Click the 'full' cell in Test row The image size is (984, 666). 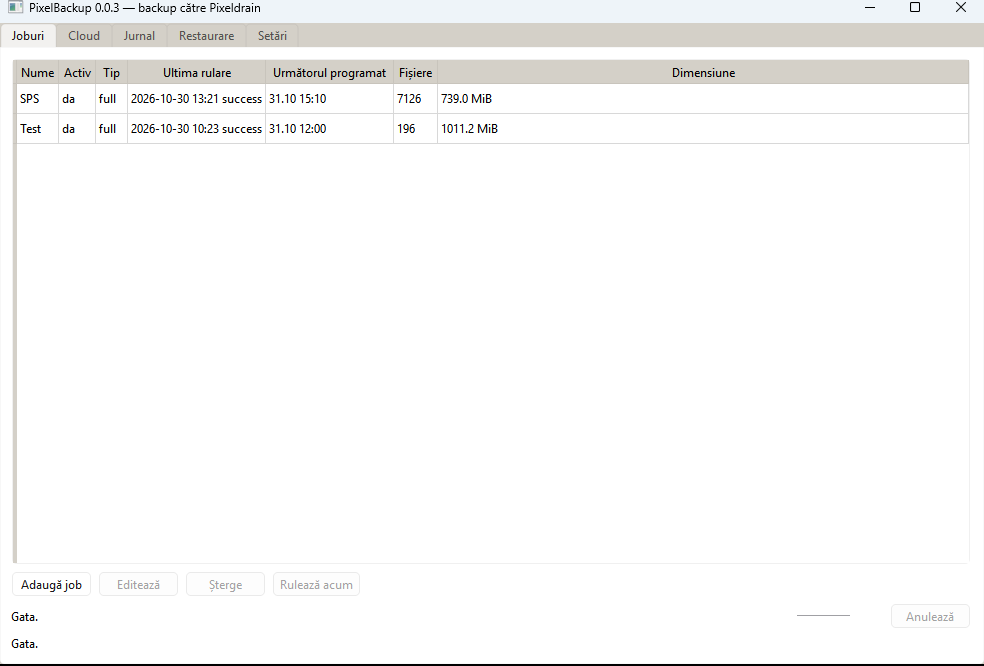[x=112, y=129]
